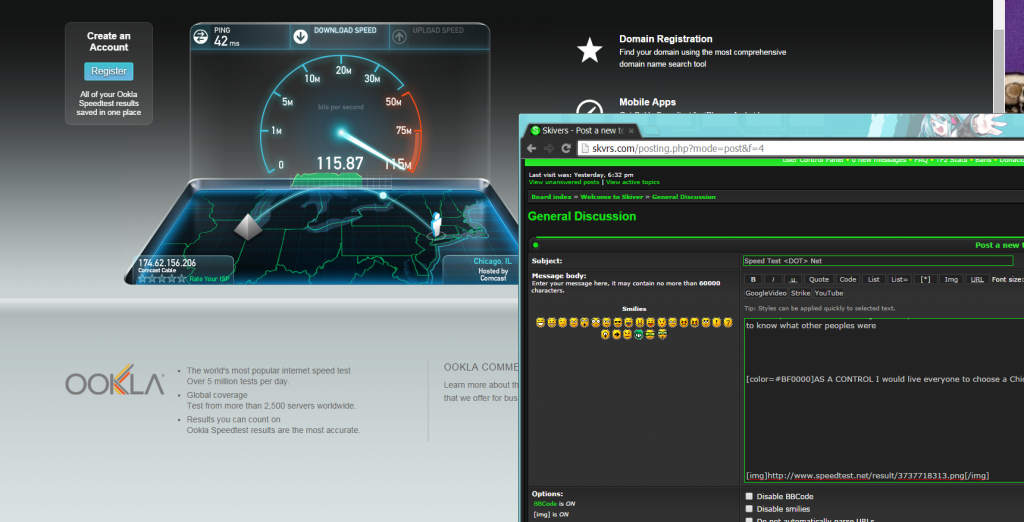The width and height of the screenshot is (1024, 522).
Task: Click the first ISP rating star
Action: pyautogui.click(x=143, y=279)
